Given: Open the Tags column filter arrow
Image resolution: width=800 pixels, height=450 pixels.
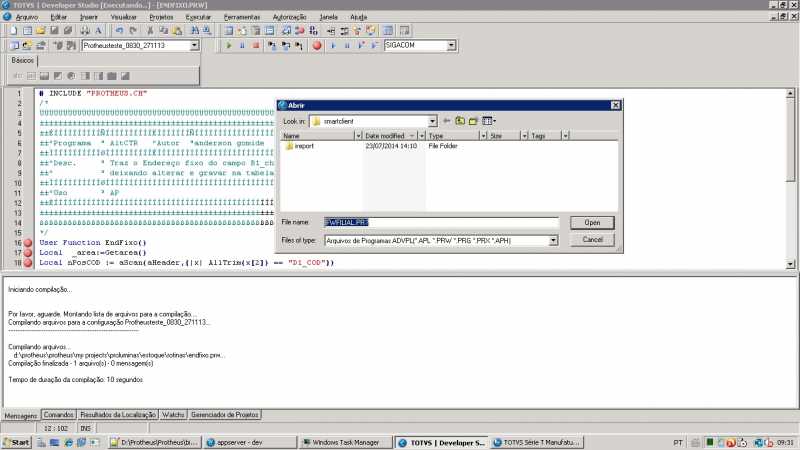Looking at the screenshot, I should click(x=565, y=136).
